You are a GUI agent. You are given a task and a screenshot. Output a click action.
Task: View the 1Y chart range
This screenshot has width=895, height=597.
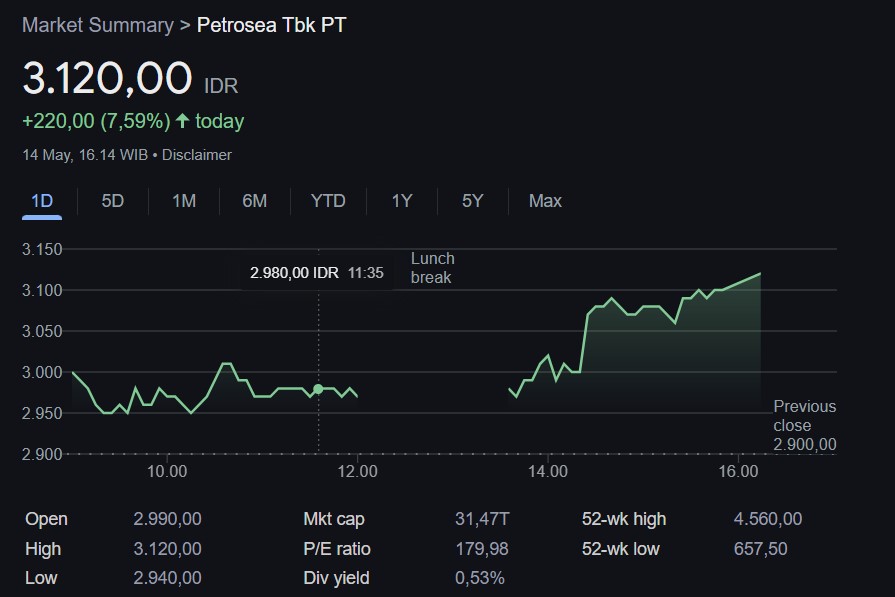click(x=402, y=201)
